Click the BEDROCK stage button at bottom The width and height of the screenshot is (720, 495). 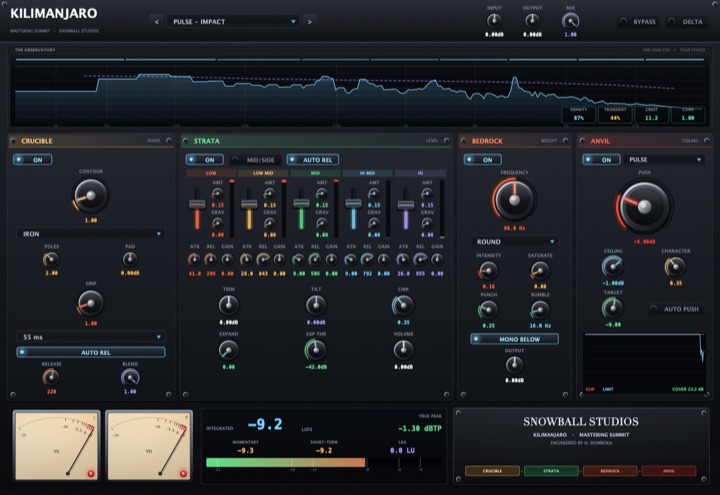pos(610,471)
